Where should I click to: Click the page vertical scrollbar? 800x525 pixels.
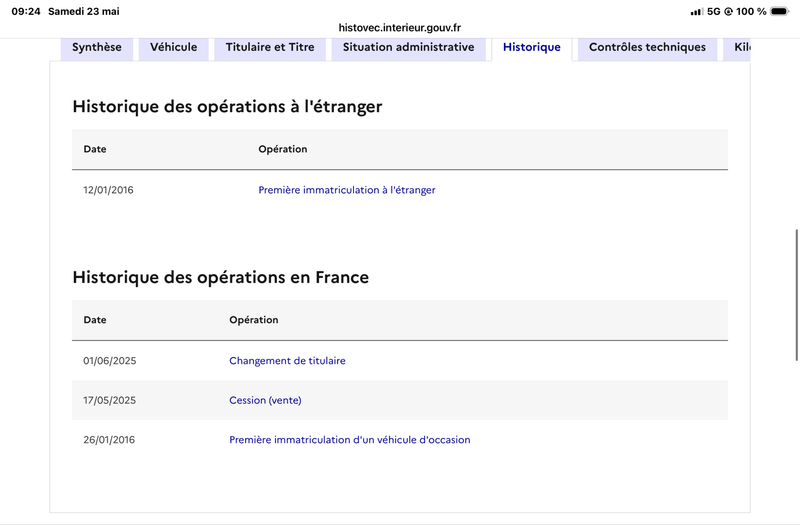tap(796, 295)
